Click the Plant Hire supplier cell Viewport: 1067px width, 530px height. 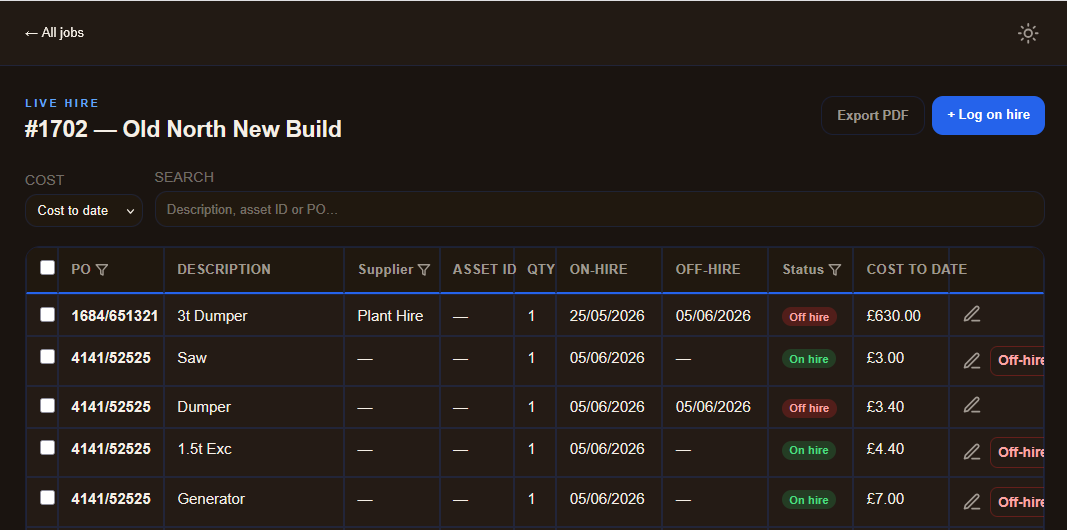[x=390, y=316]
